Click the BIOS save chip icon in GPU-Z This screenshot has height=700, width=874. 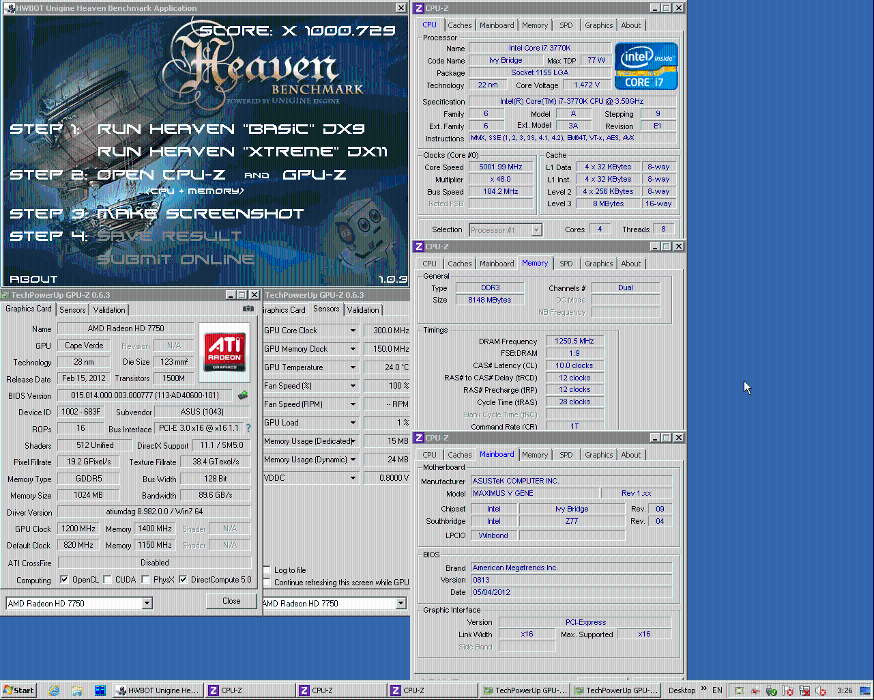coord(242,395)
